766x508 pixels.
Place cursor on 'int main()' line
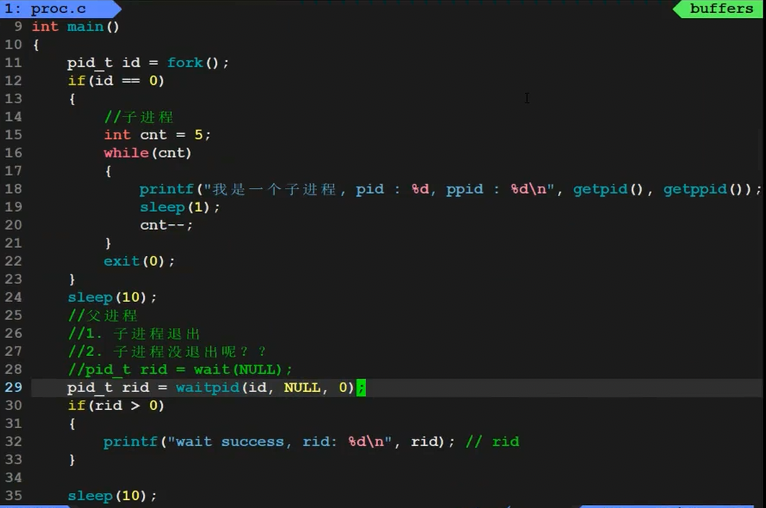[x=75, y=26]
